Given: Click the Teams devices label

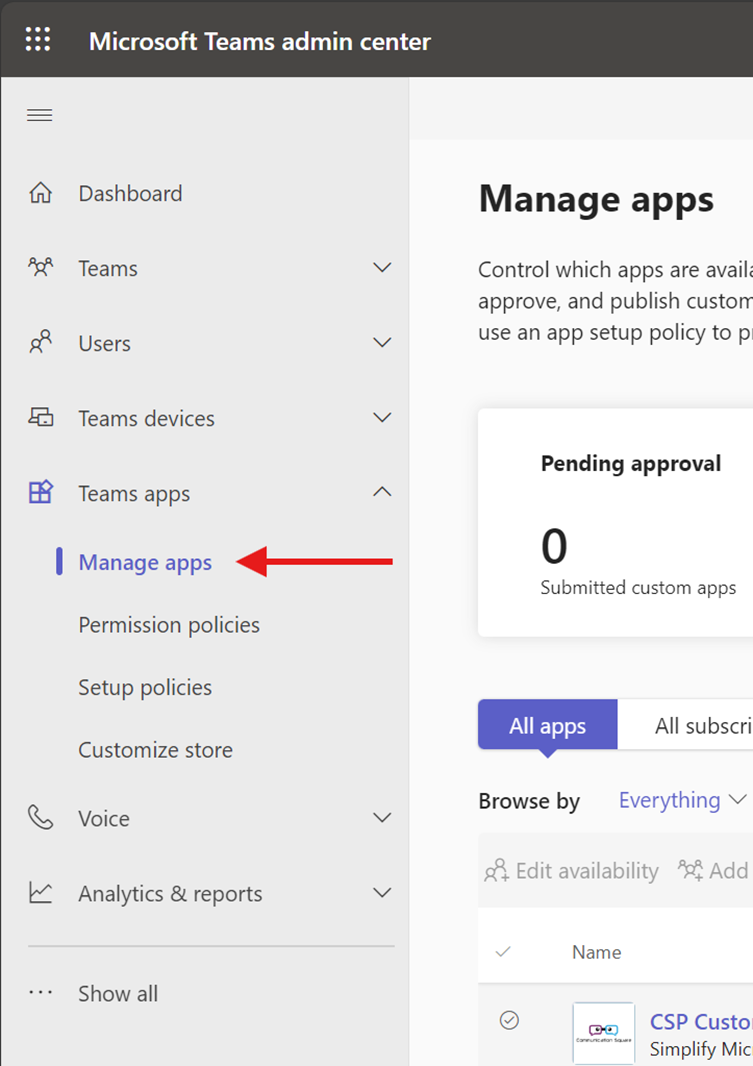Looking at the screenshot, I should [x=146, y=417].
